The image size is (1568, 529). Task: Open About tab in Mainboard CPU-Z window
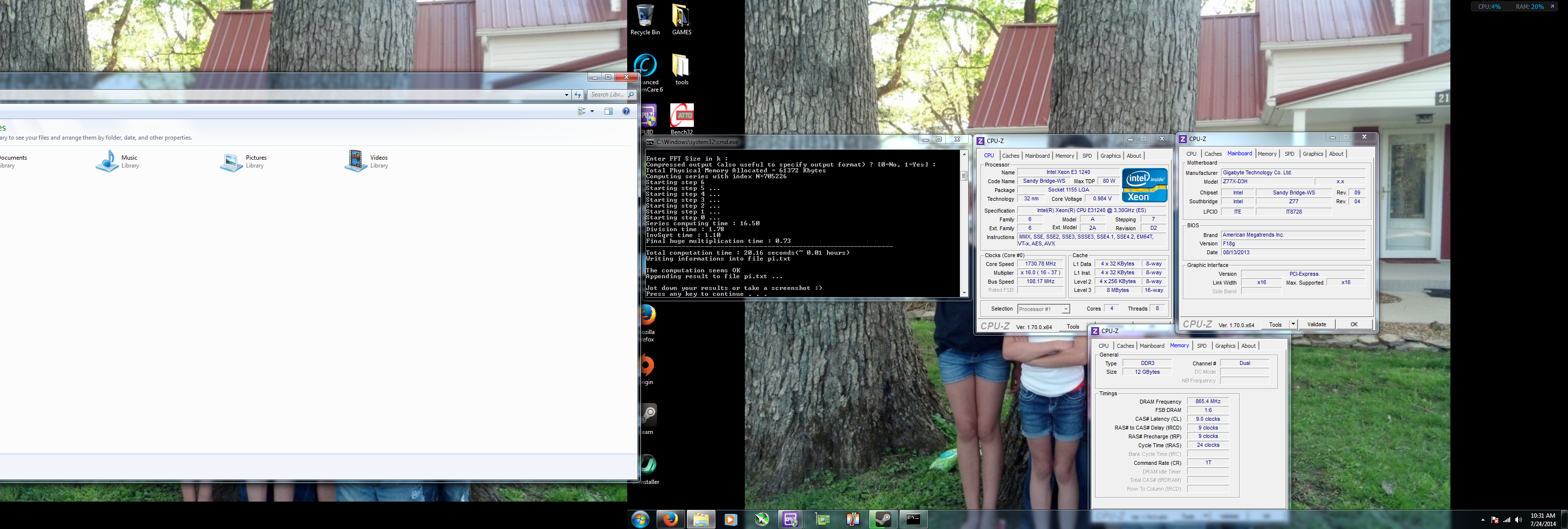tap(1336, 154)
